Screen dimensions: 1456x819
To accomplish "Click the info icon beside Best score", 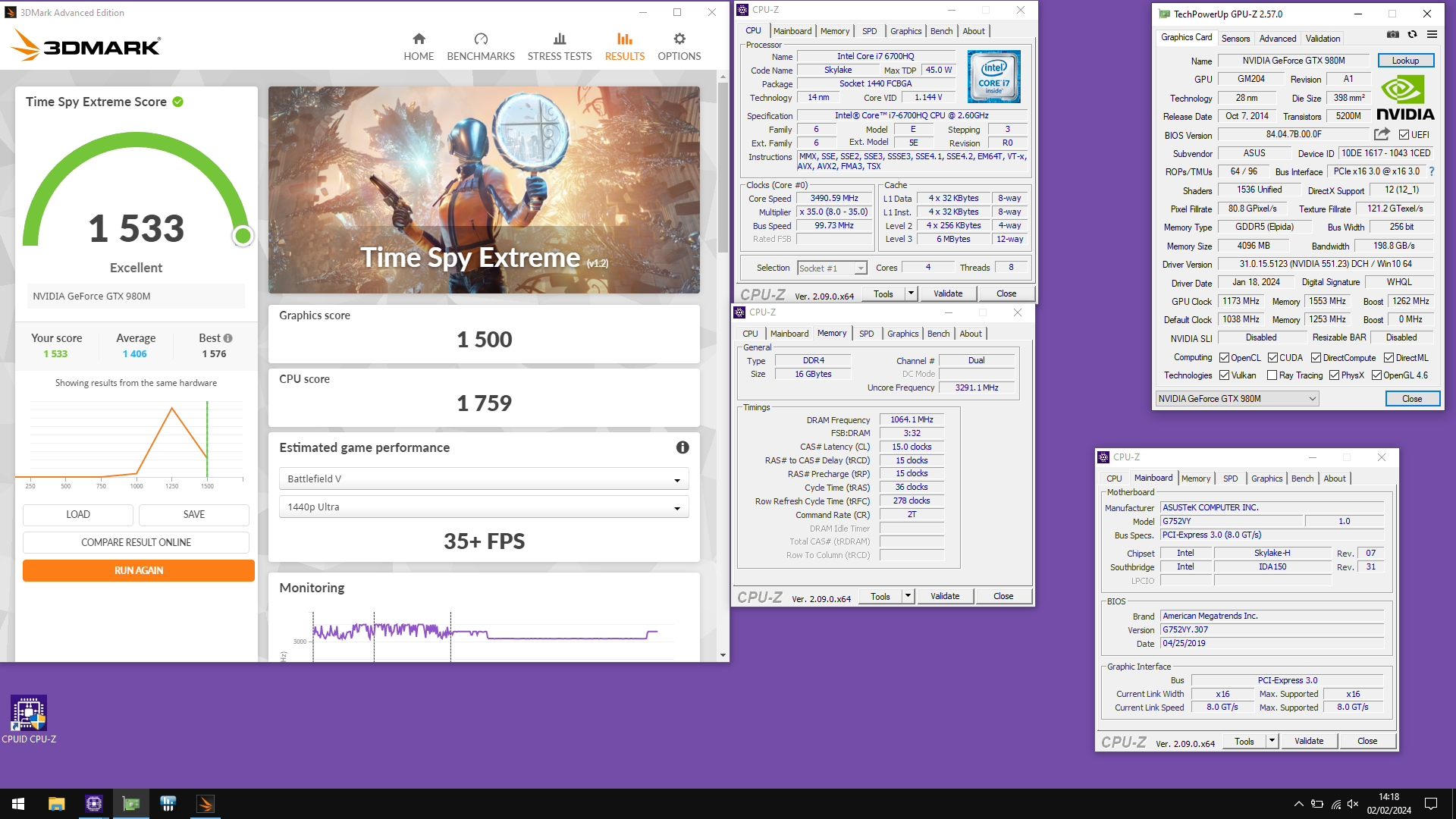I will [x=228, y=338].
